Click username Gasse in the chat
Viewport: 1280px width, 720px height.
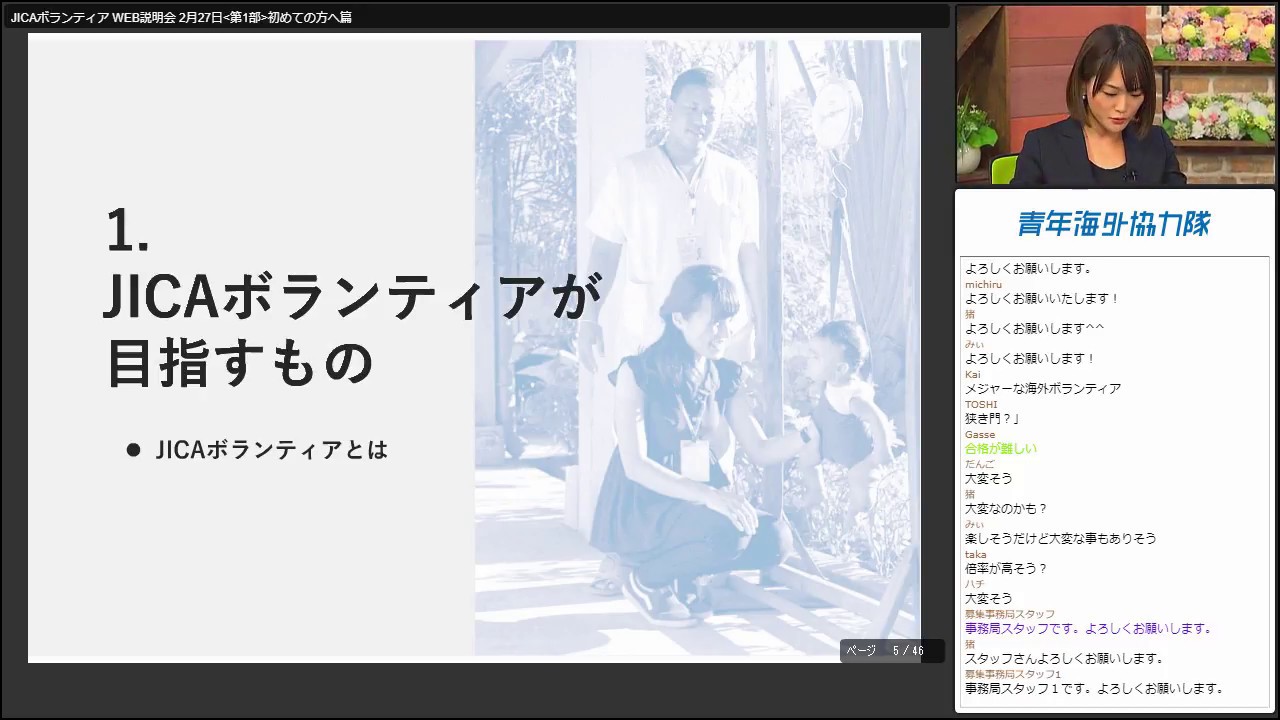click(x=980, y=434)
